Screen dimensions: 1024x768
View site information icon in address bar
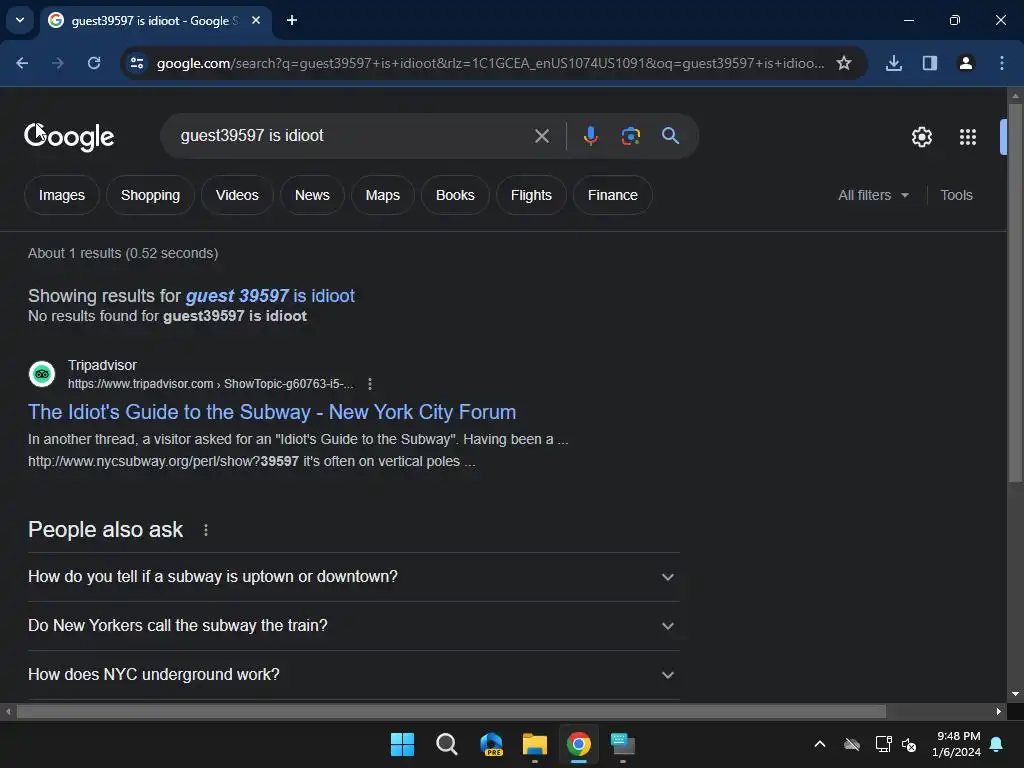[137, 63]
